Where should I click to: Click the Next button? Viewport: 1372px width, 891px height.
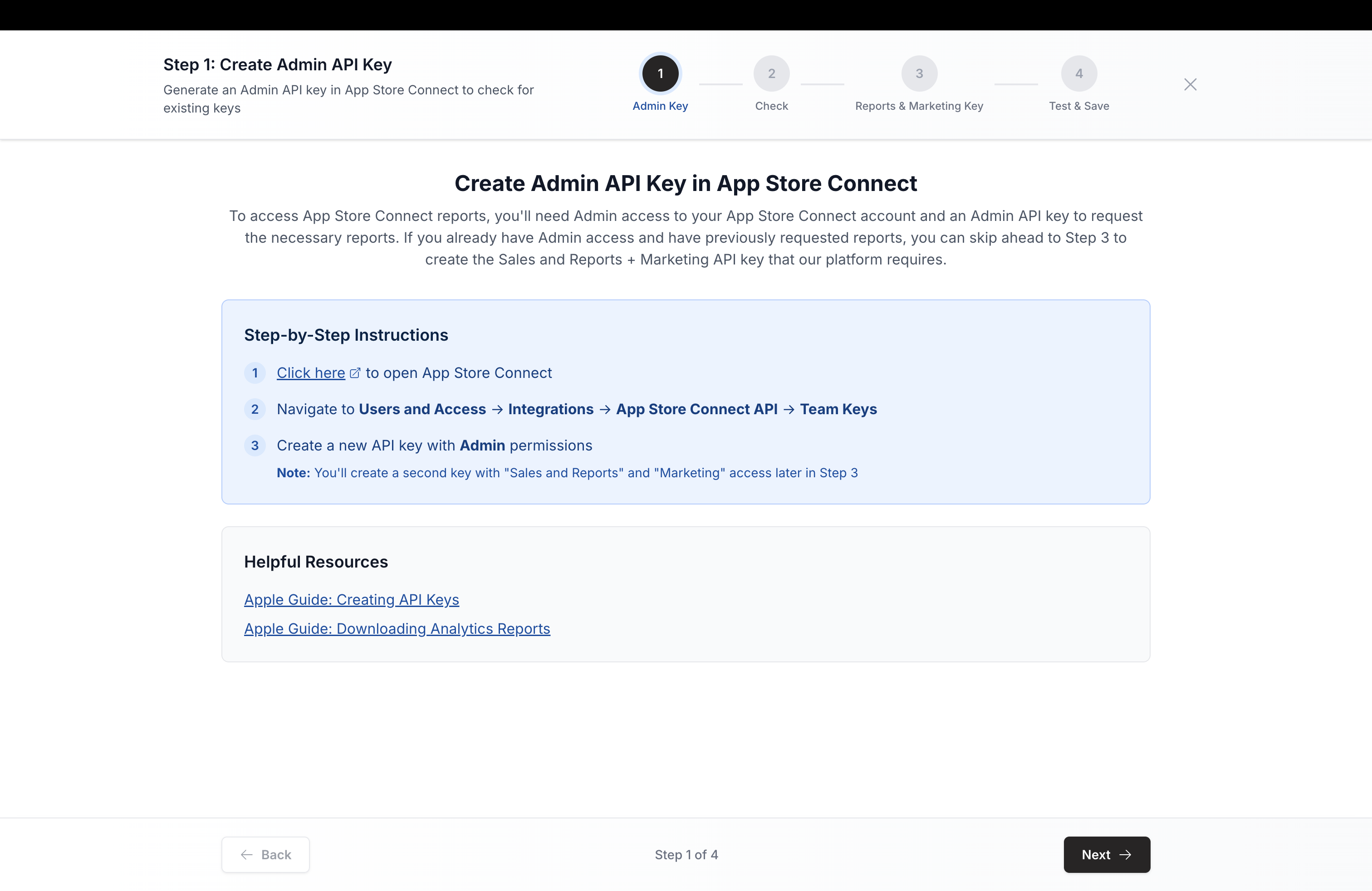1106,855
